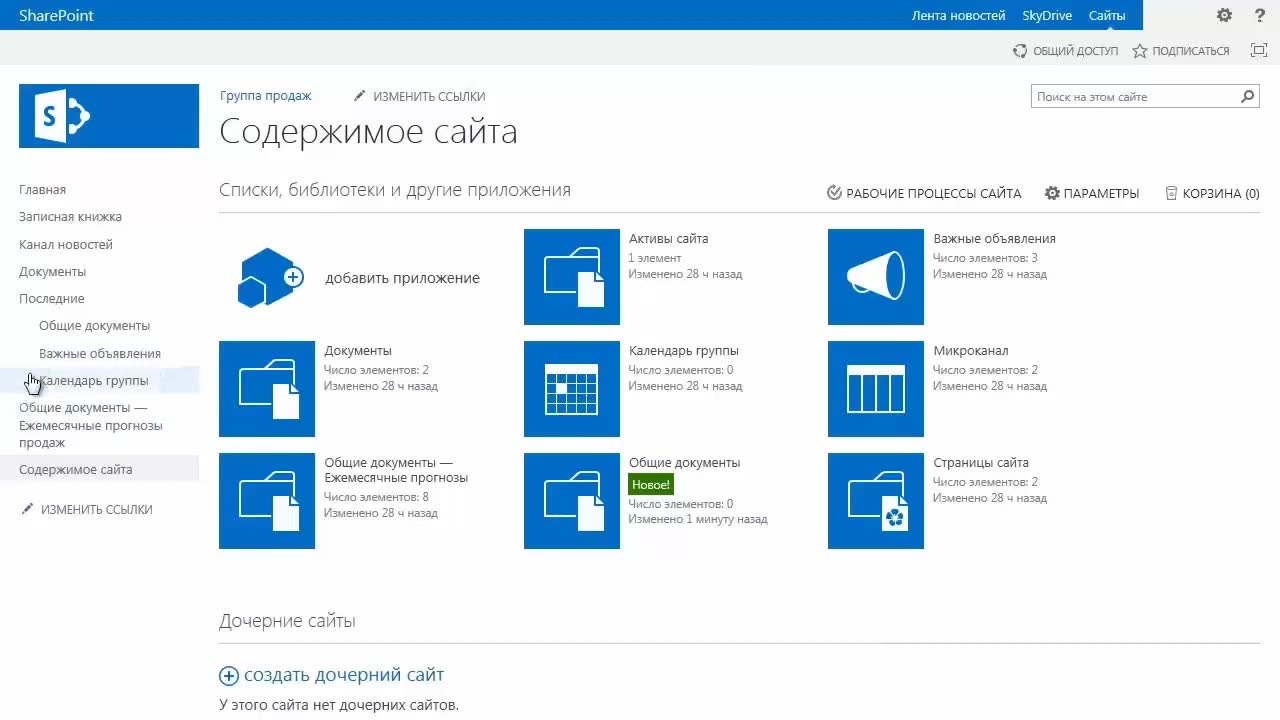Open Канал новостей in left navigation
This screenshot has width=1280, height=720.
point(66,244)
